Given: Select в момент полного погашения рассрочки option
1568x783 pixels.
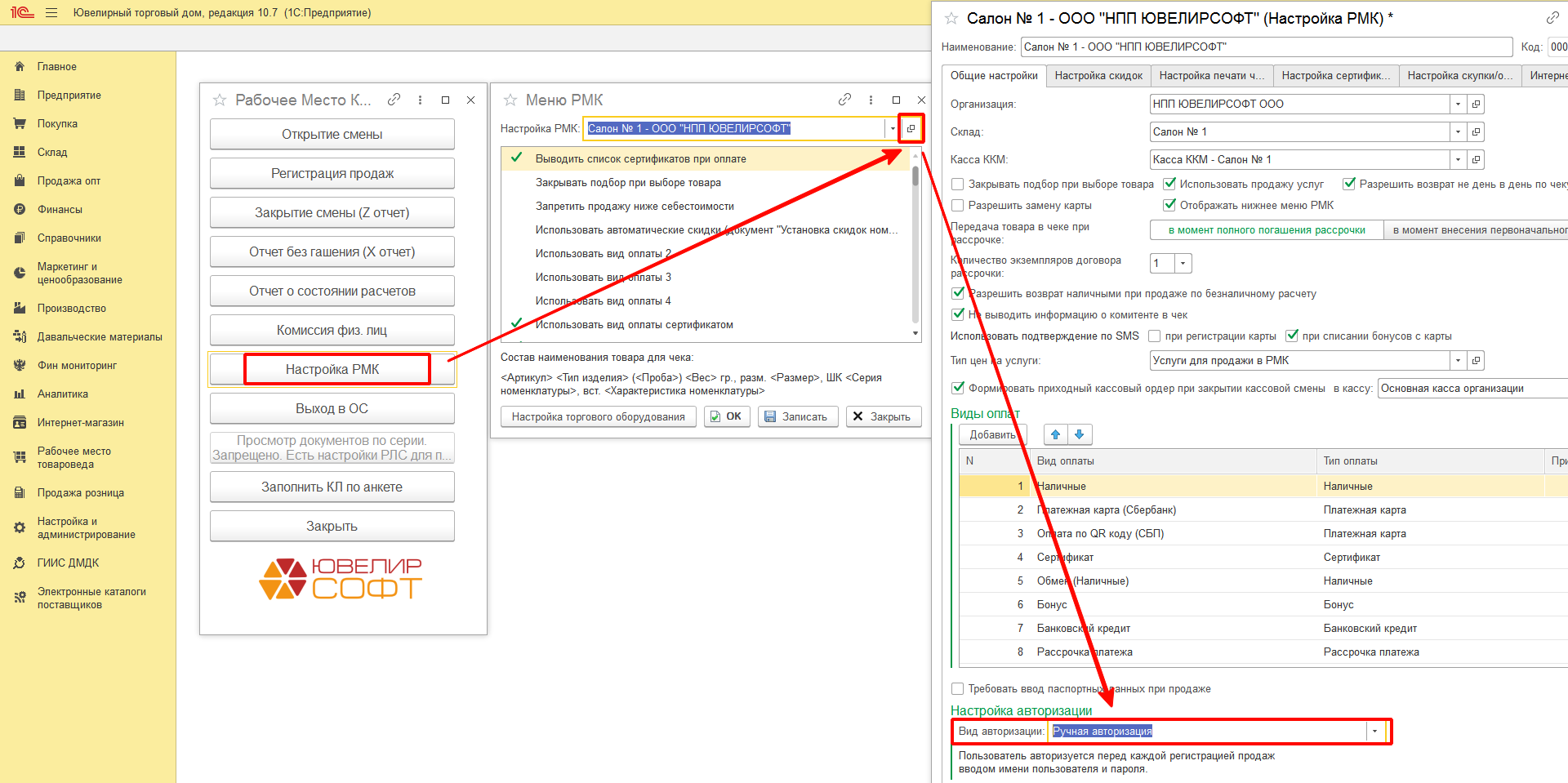Looking at the screenshot, I should [1267, 230].
